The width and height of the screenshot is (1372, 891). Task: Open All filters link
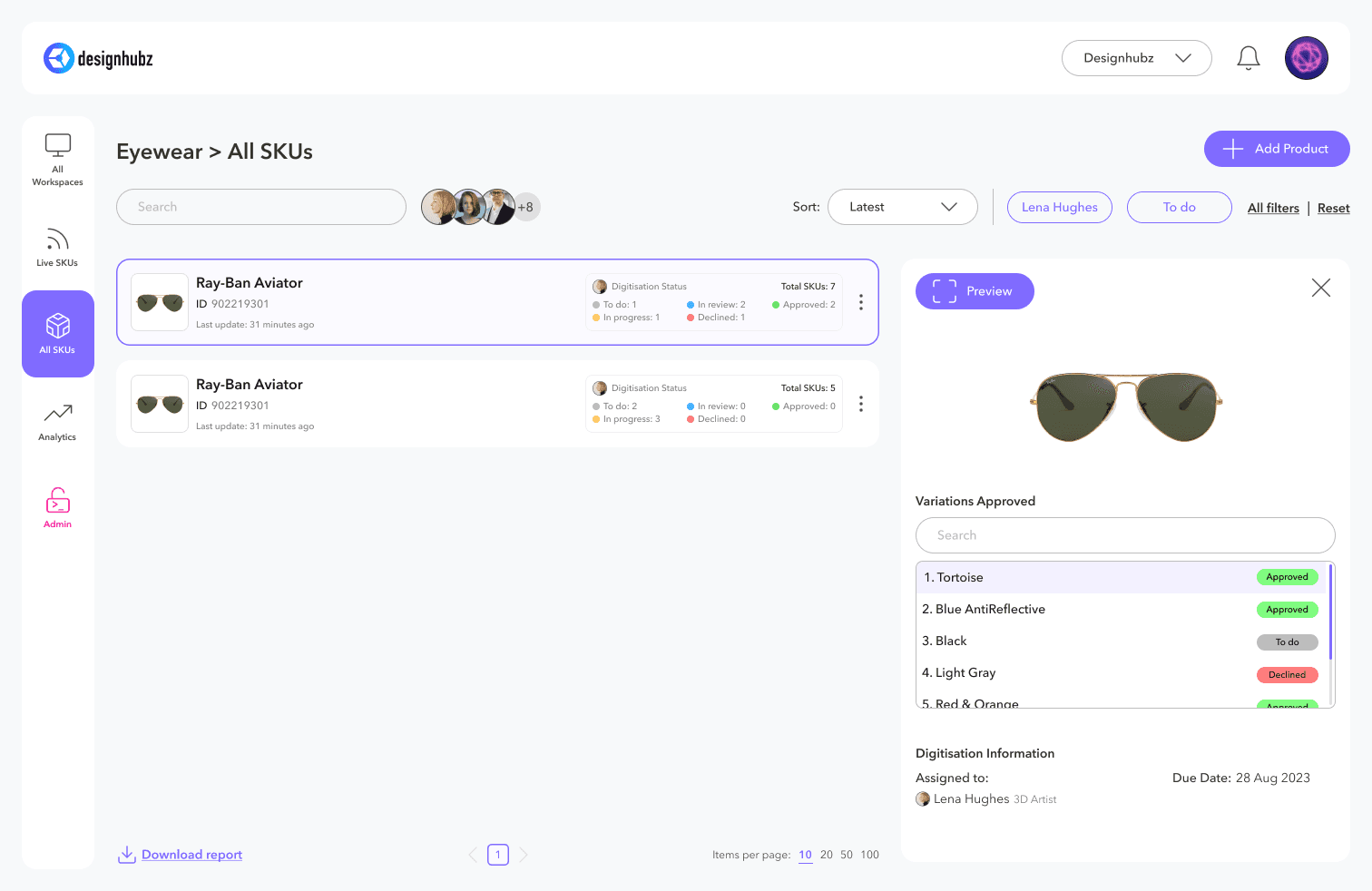pyautogui.click(x=1273, y=208)
